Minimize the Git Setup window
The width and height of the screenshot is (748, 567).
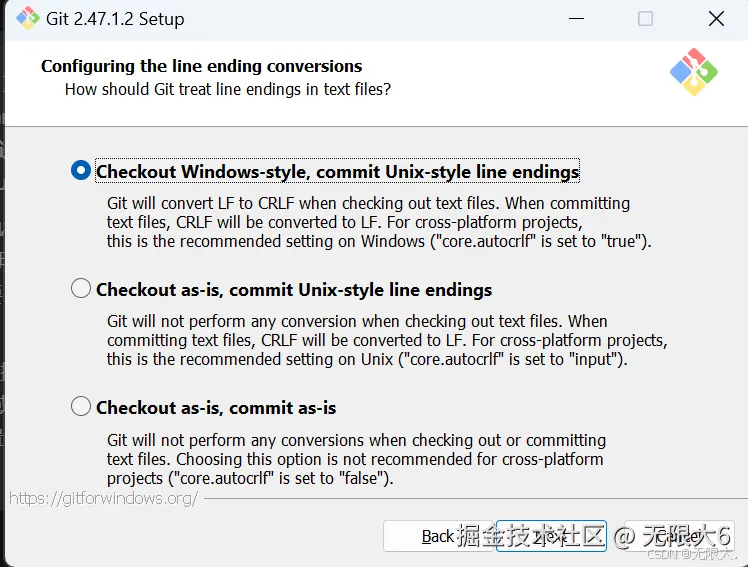pos(576,19)
